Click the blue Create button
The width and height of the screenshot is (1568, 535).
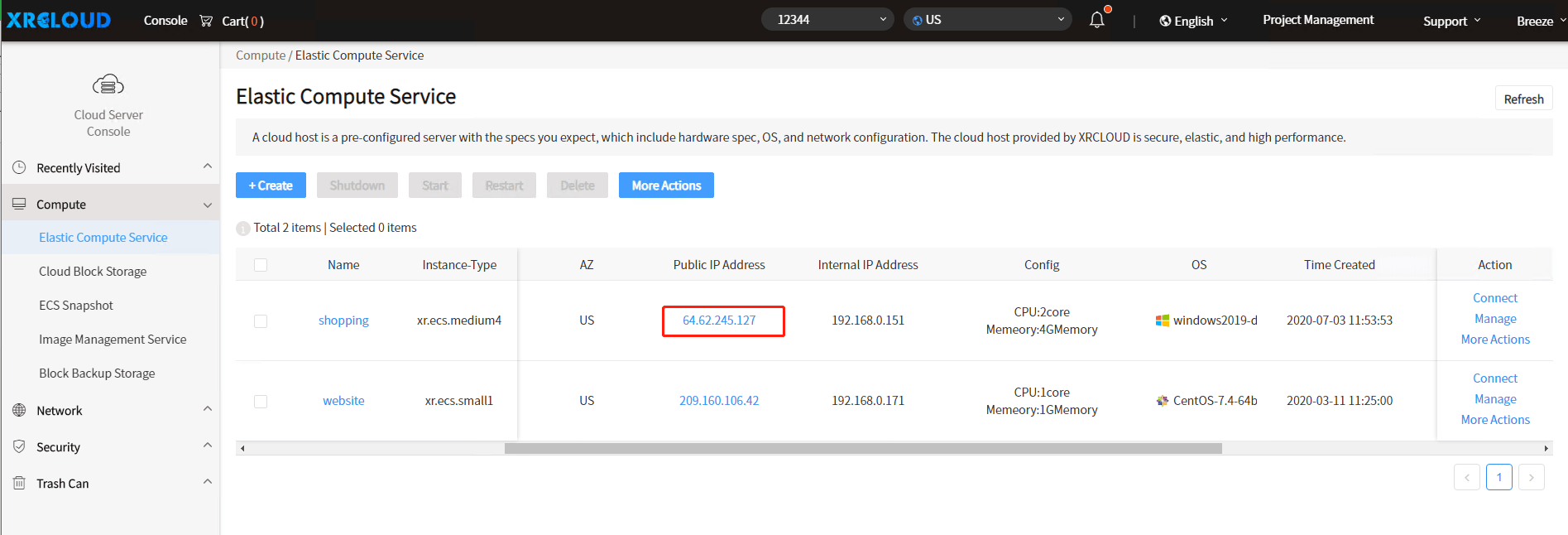pyautogui.click(x=271, y=186)
